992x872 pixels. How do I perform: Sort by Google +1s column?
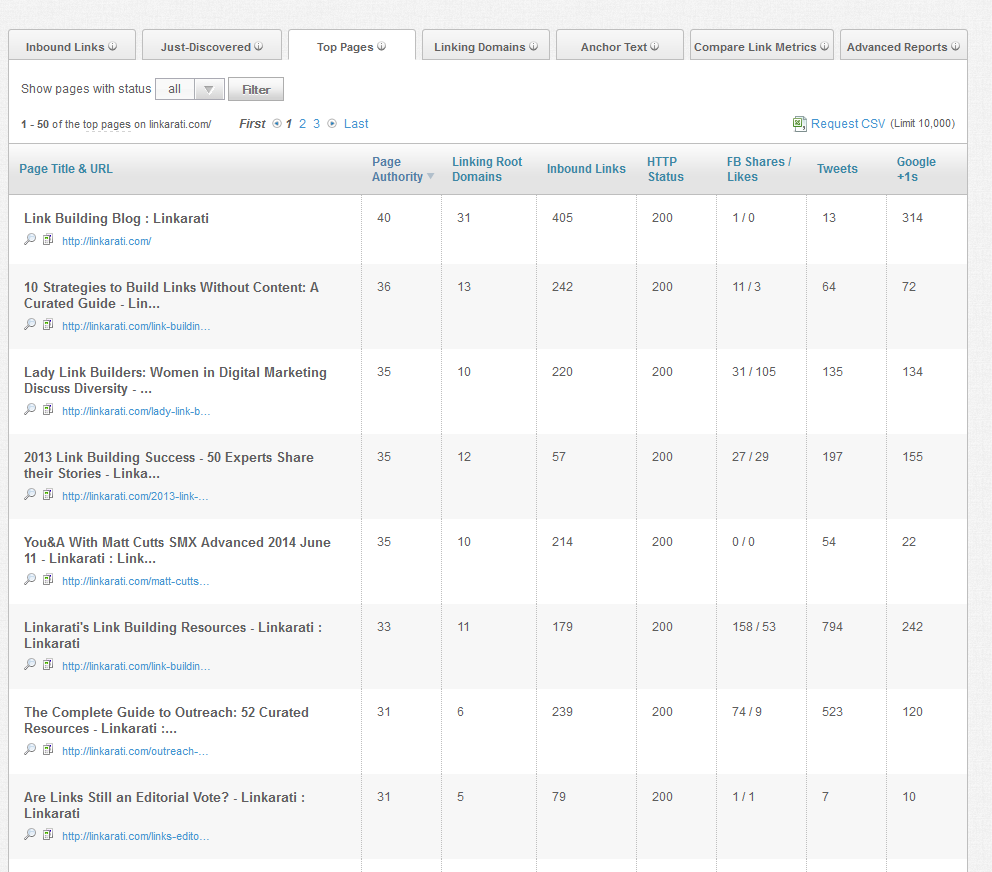(916, 169)
